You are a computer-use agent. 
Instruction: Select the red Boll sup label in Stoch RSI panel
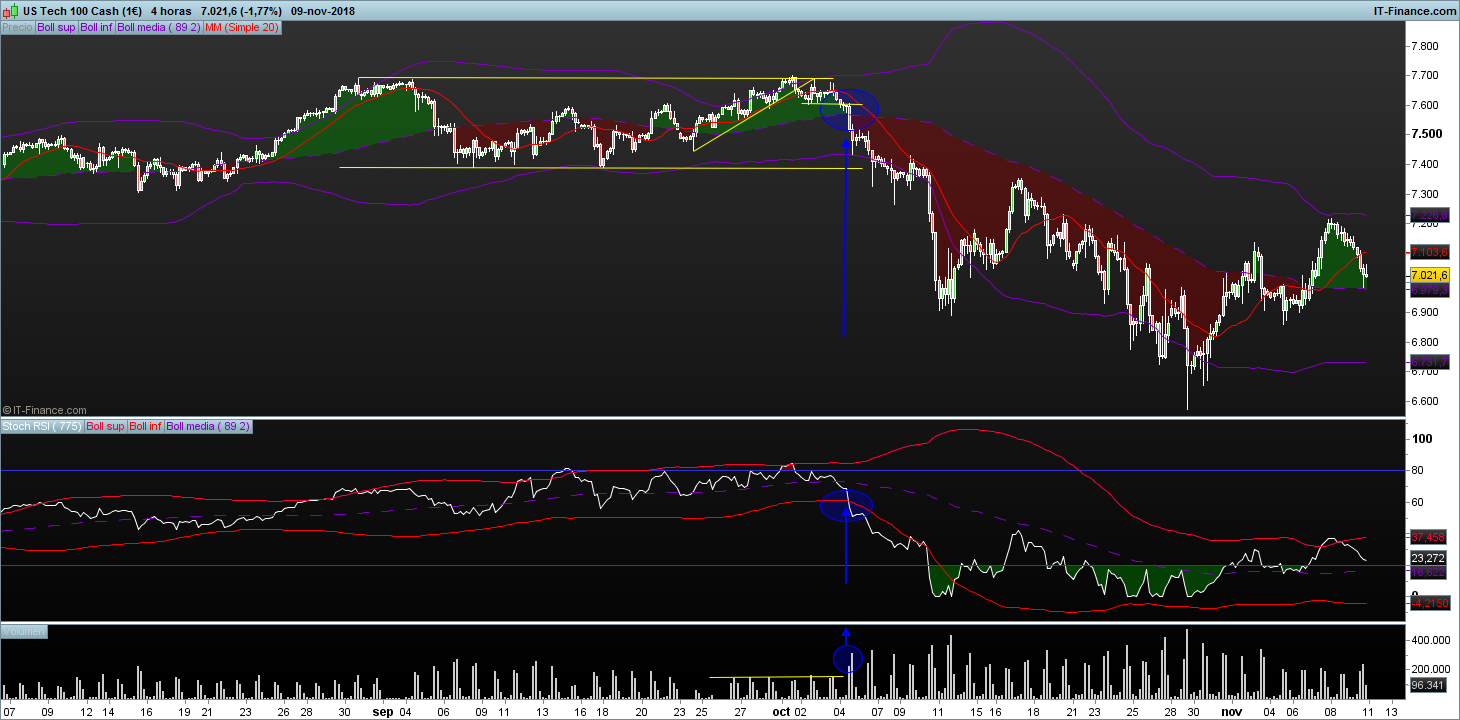click(106, 426)
